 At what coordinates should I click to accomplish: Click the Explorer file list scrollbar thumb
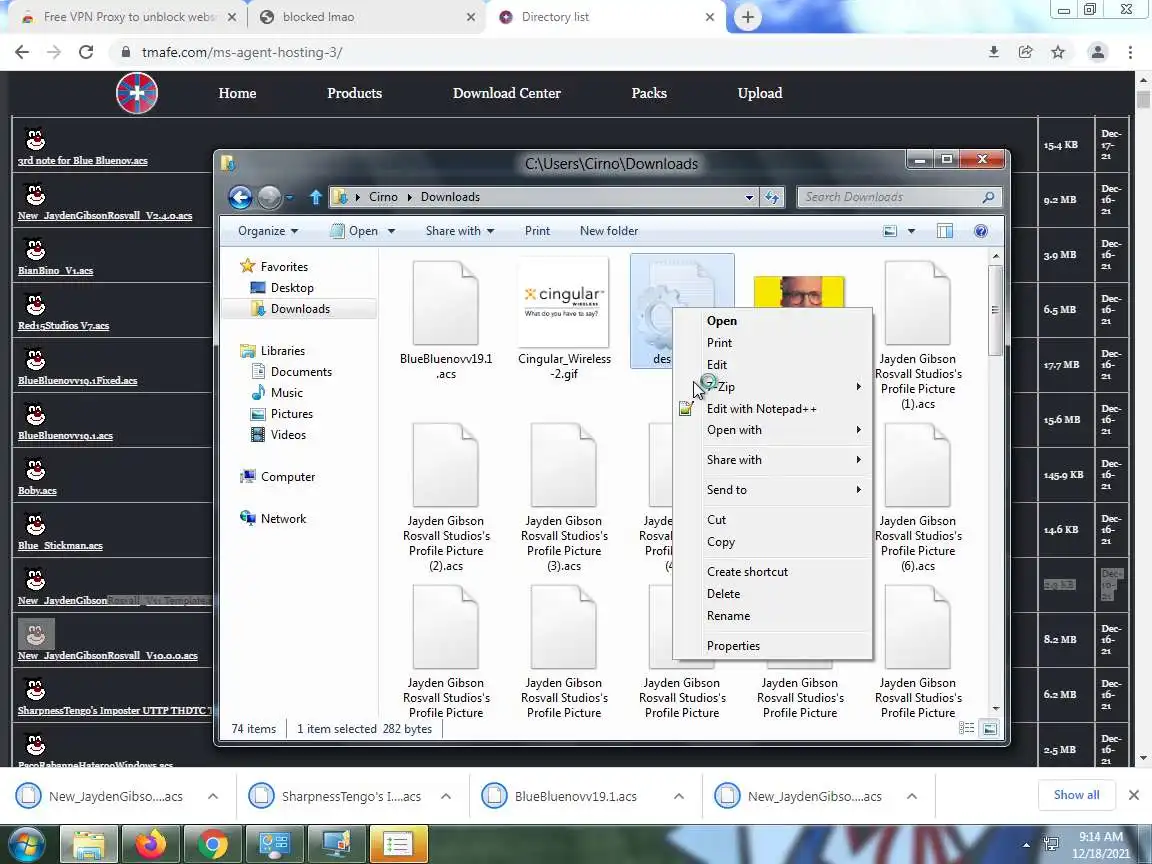[x=996, y=310]
